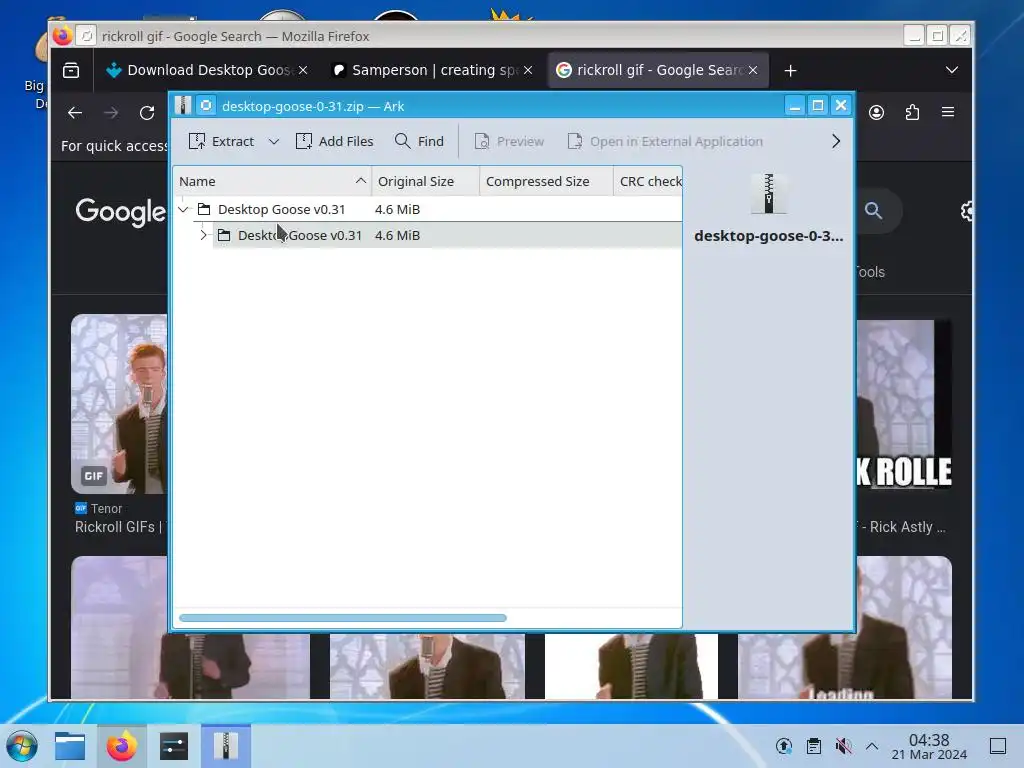Click the Google logo
The height and width of the screenshot is (768, 1024).
click(x=120, y=212)
